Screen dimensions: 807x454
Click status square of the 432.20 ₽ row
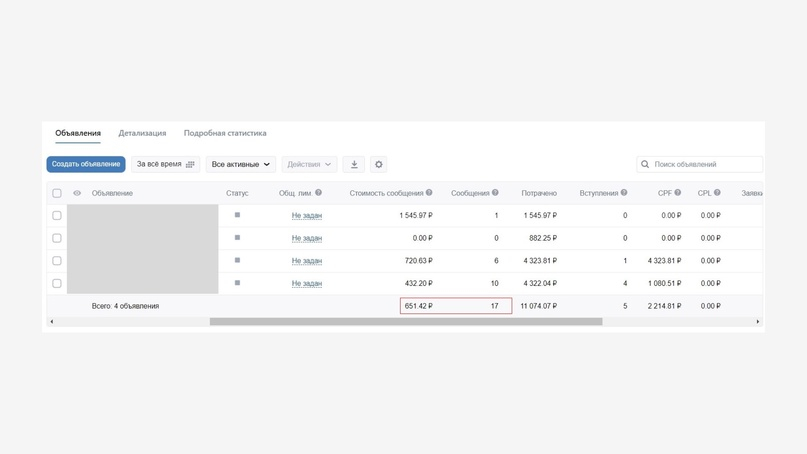click(237, 283)
